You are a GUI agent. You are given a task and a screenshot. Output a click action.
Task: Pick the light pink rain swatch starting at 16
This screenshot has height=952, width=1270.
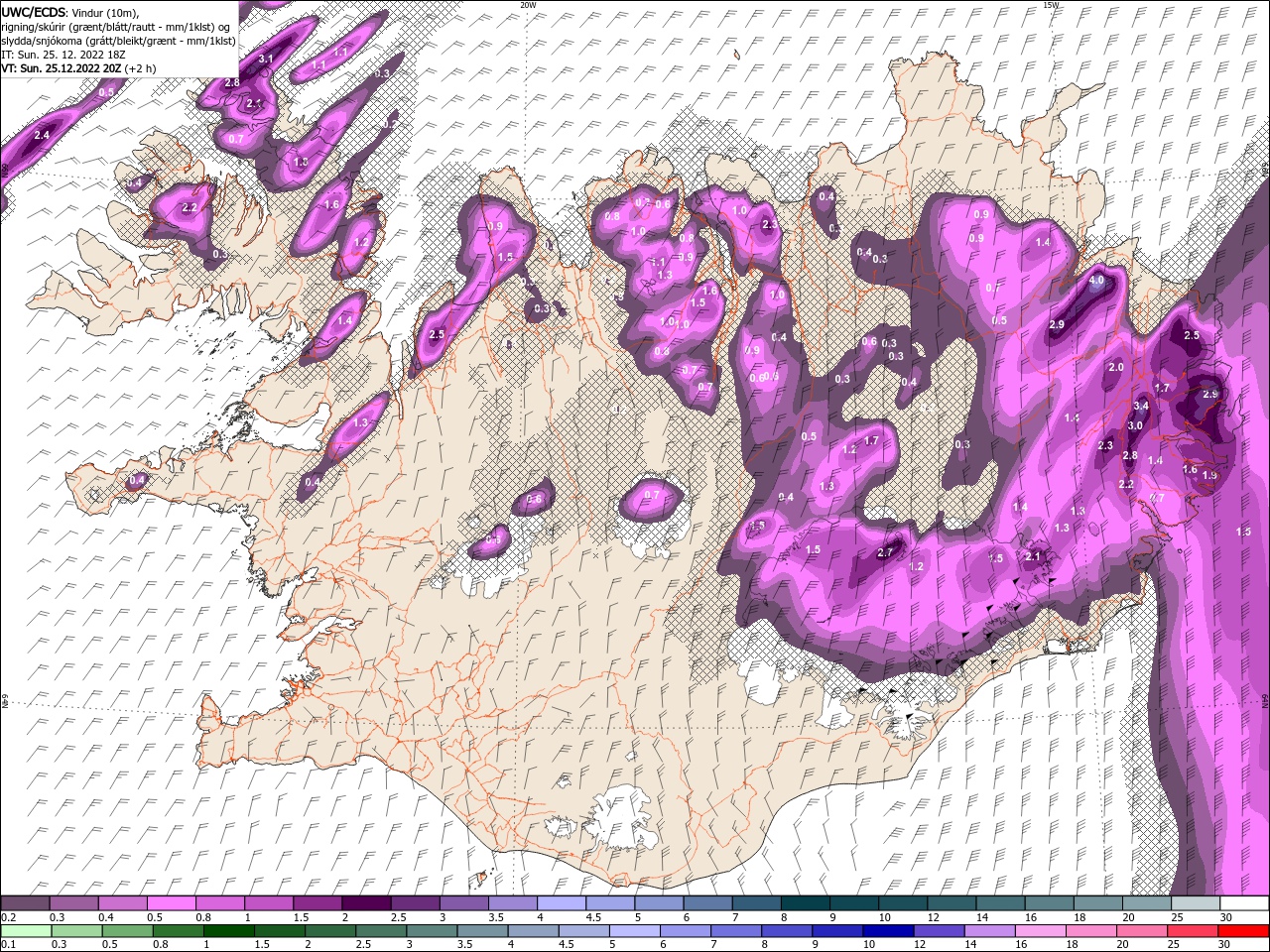click(1040, 931)
